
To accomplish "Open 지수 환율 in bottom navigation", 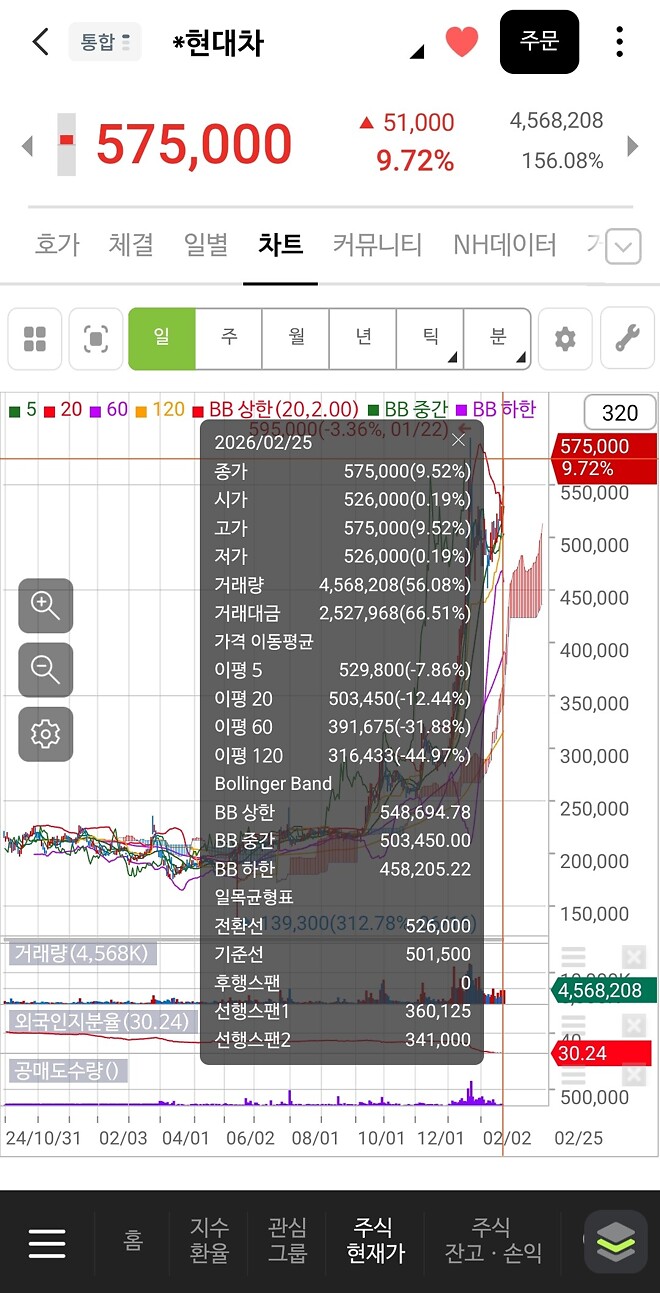I will pyautogui.click(x=210, y=1240).
